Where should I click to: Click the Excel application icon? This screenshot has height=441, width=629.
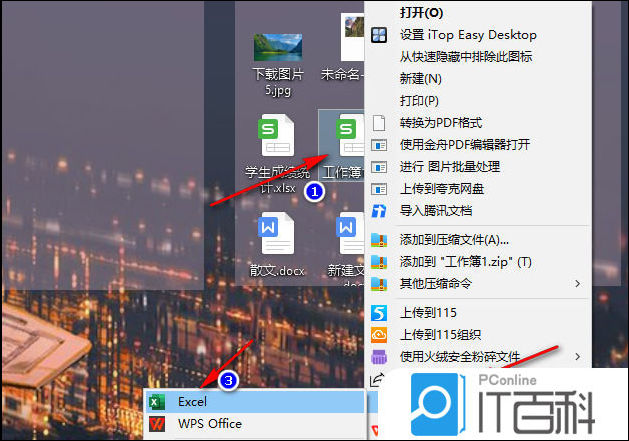(157, 402)
